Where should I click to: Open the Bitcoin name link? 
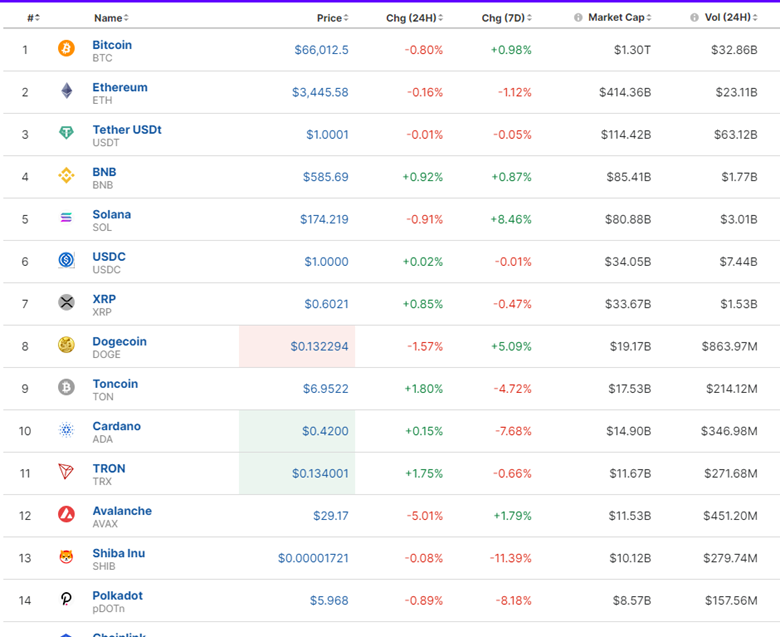coord(112,45)
